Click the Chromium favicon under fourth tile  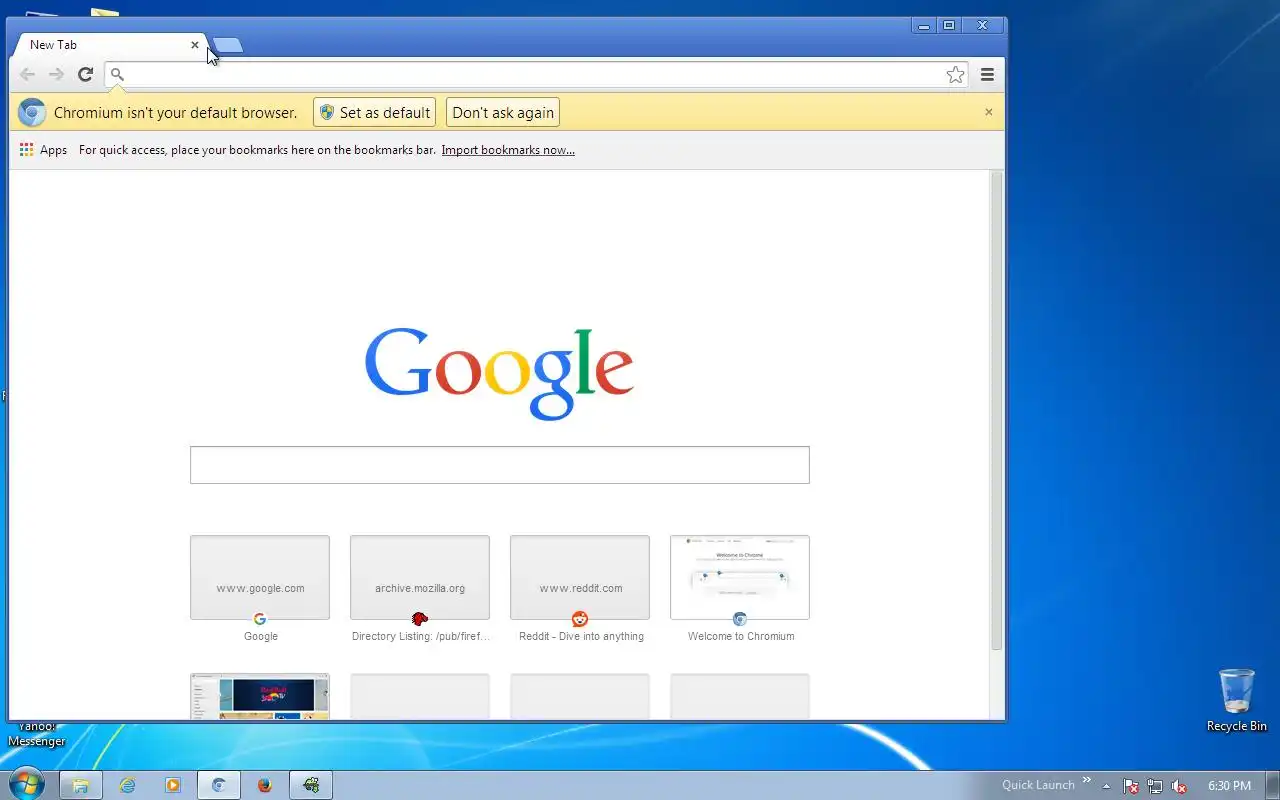[x=740, y=619]
